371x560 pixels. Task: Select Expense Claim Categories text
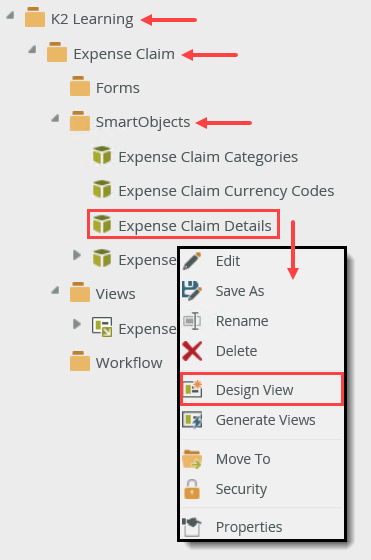[208, 157]
